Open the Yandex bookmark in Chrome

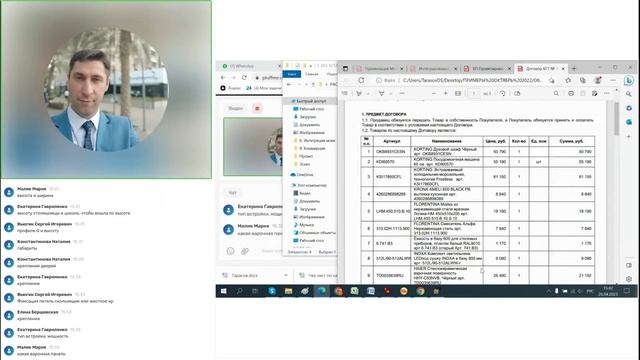pyautogui.click(x=231, y=88)
